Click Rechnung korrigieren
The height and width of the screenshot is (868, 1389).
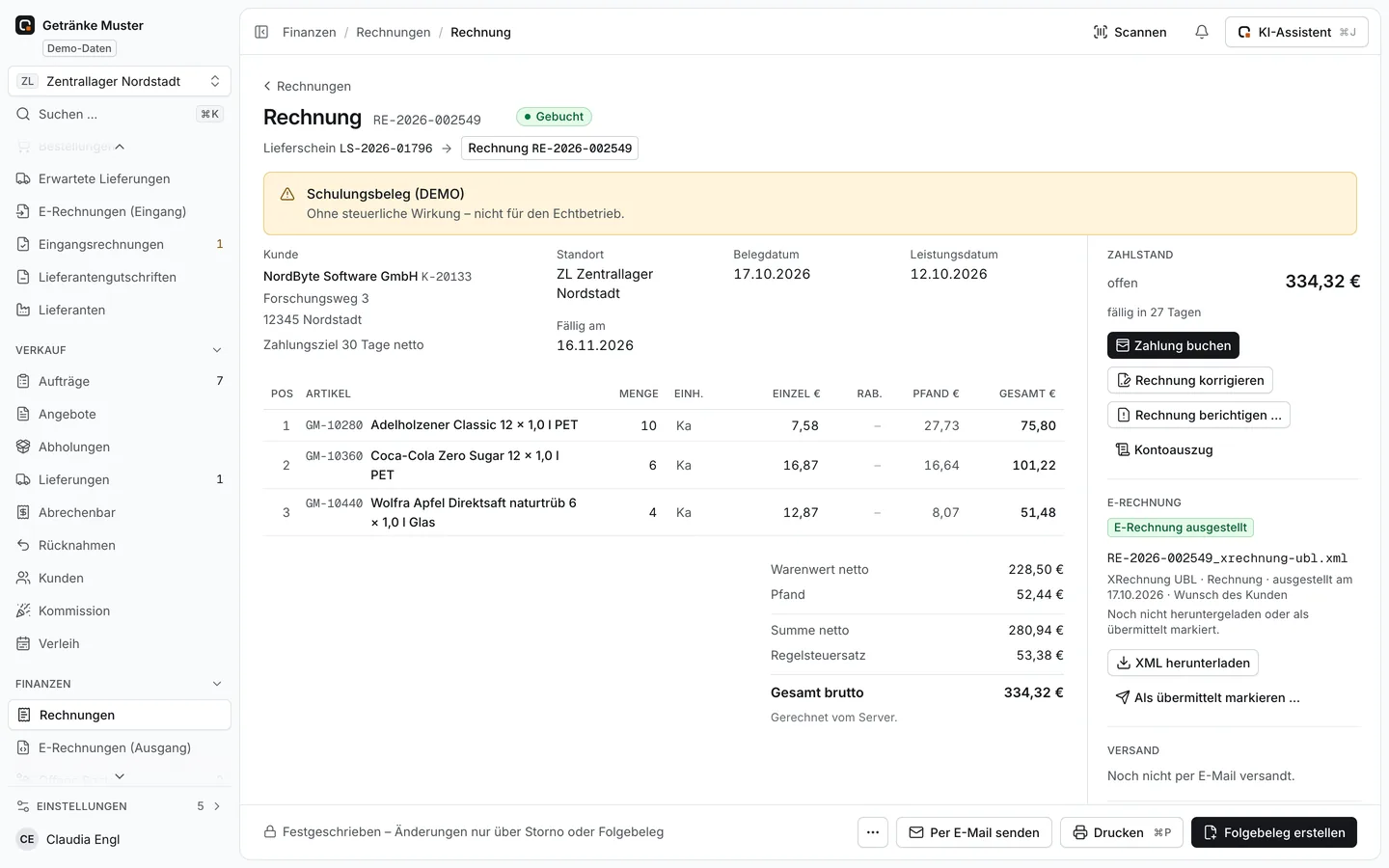(x=1189, y=380)
